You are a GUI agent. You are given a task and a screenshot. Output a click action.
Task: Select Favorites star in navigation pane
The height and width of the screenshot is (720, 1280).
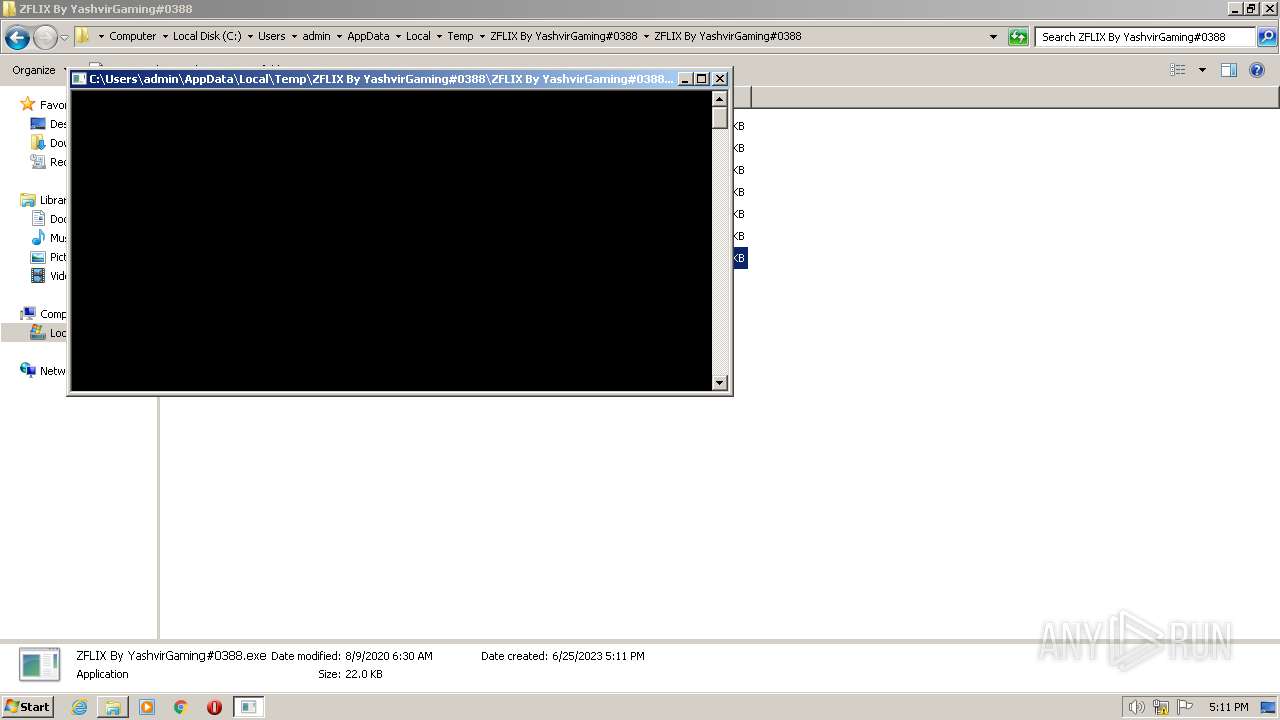point(27,105)
